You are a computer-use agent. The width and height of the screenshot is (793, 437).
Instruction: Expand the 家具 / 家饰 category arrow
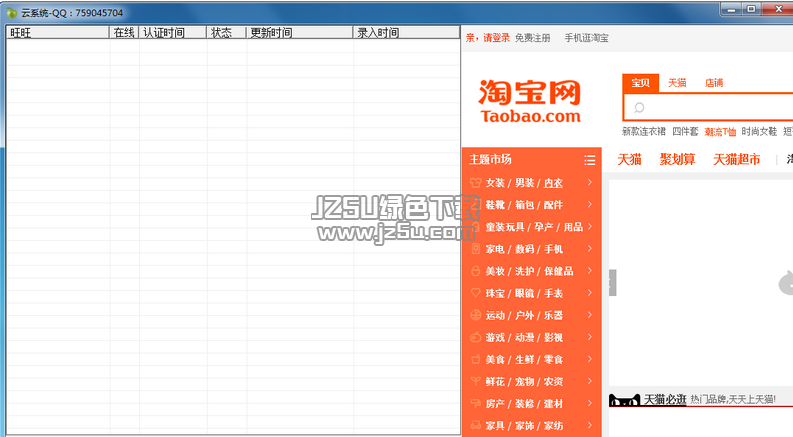[x=590, y=425]
